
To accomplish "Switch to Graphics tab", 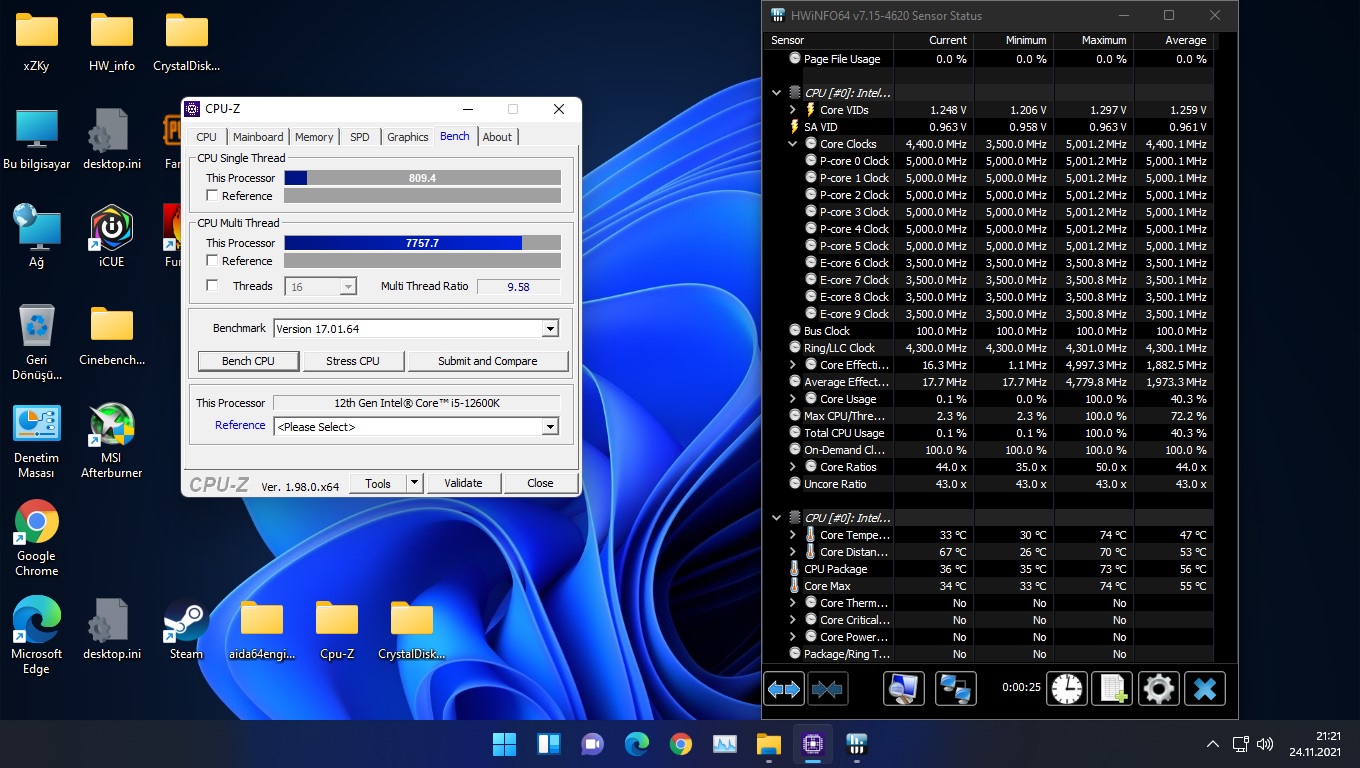I will pos(408,137).
